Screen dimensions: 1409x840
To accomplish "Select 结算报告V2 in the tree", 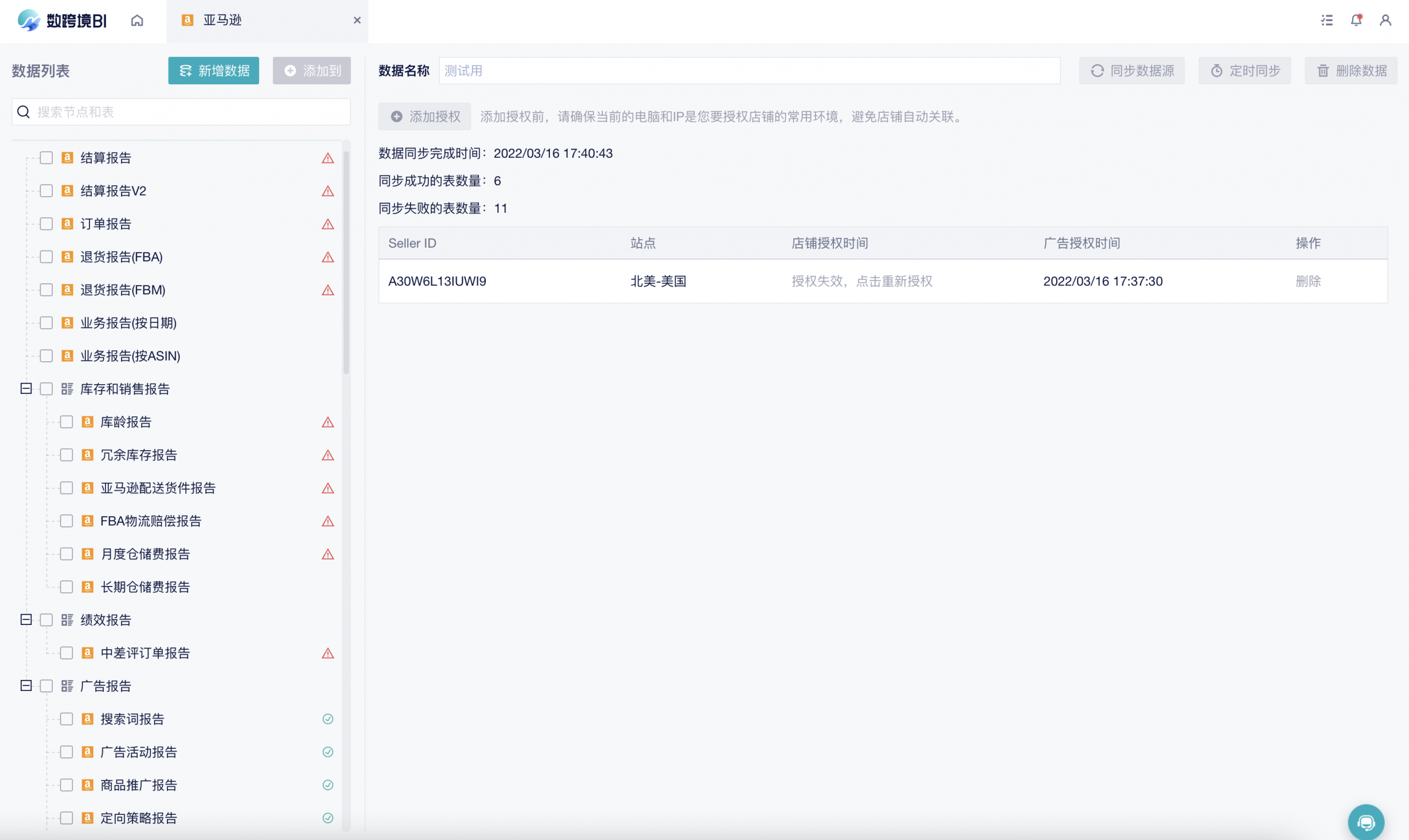I will point(113,191).
